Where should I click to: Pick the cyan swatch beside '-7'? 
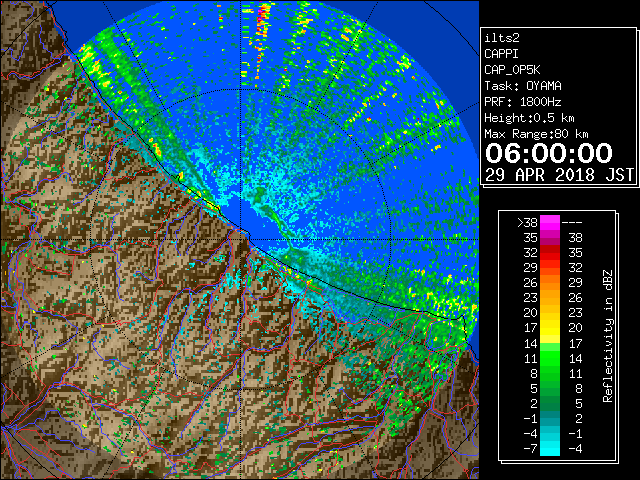point(550,449)
